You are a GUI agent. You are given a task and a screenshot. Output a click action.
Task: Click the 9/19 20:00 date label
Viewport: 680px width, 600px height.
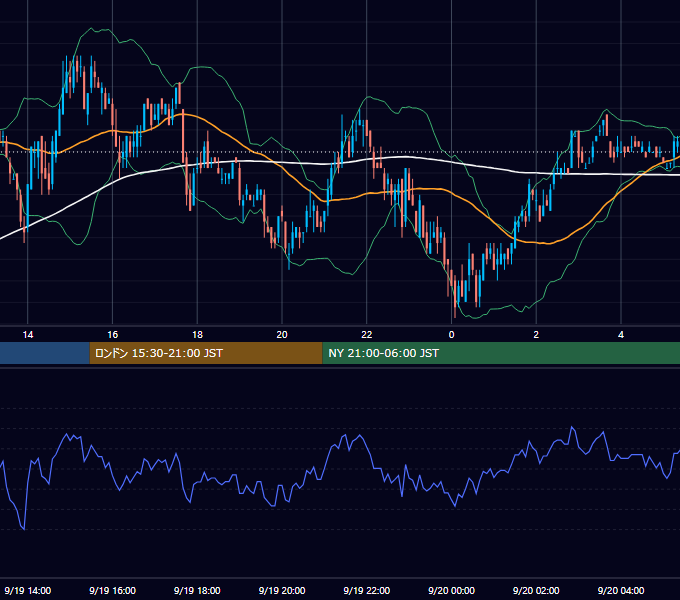pyautogui.click(x=282, y=590)
